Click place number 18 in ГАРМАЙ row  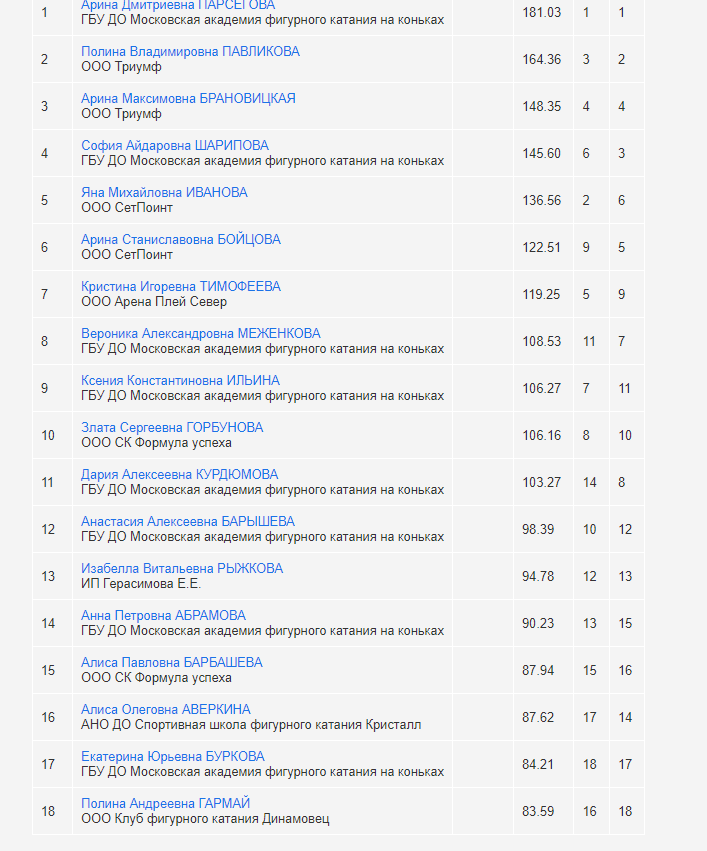48,811
